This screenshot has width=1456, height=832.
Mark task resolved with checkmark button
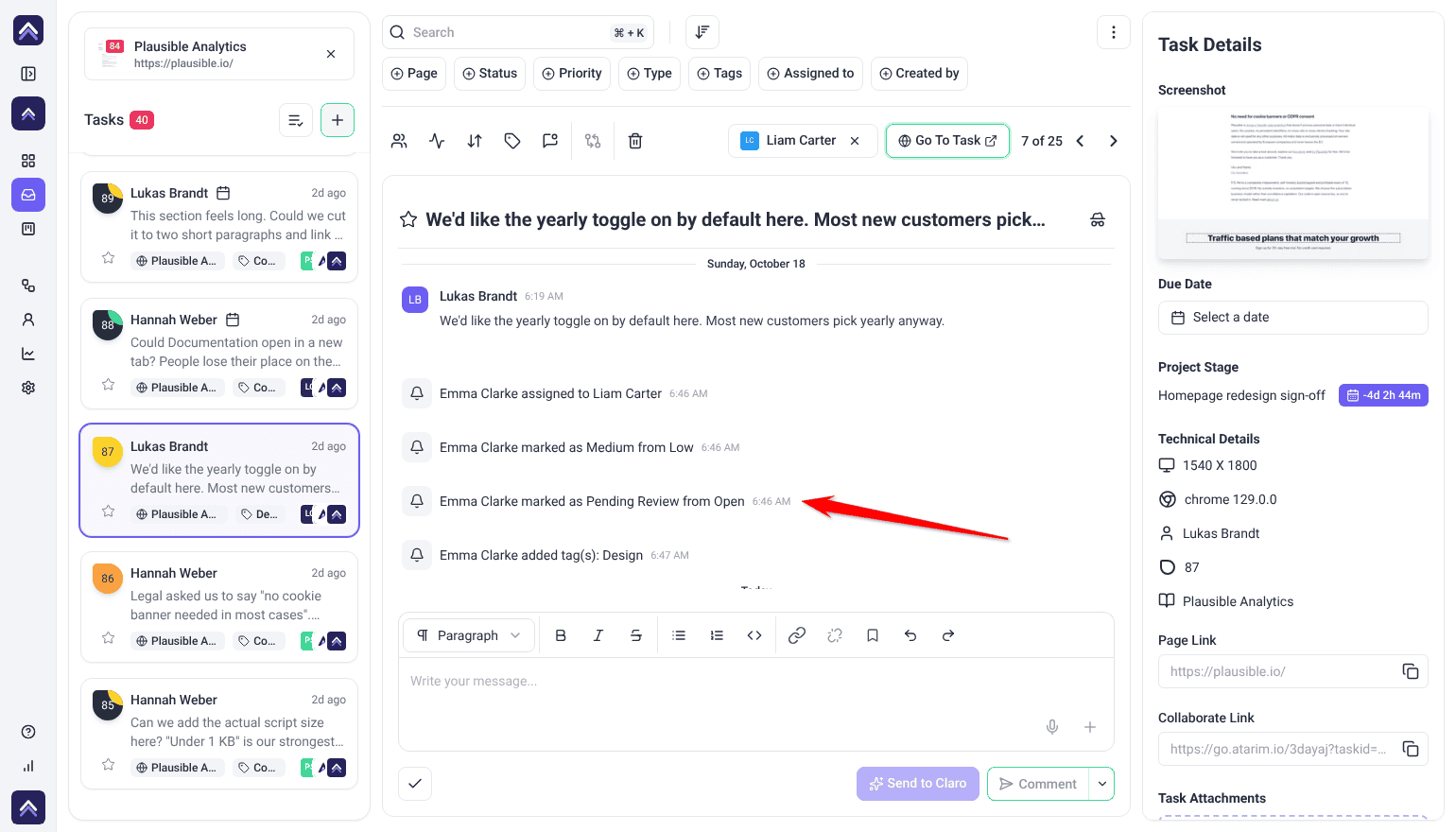[x=415, y=784]
